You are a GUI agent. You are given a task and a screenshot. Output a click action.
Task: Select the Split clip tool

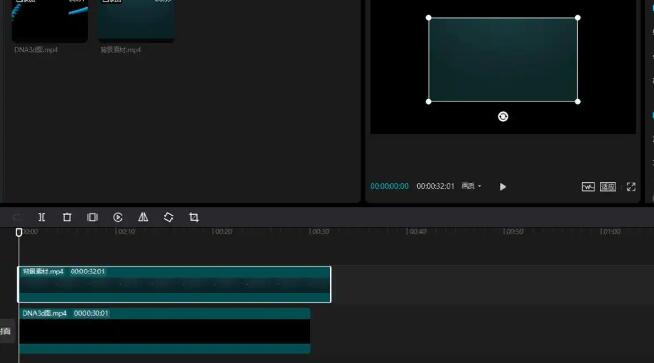tap(41, 217)
